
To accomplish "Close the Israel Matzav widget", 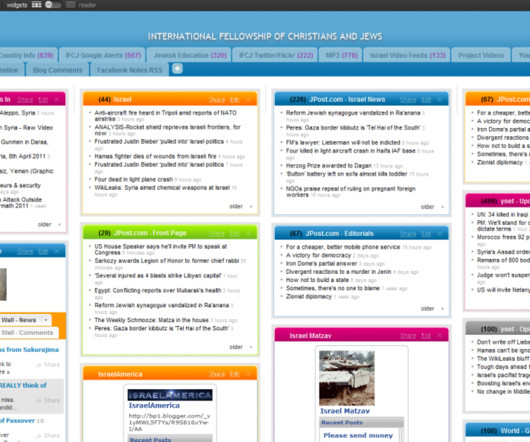I will pos(440,336).
